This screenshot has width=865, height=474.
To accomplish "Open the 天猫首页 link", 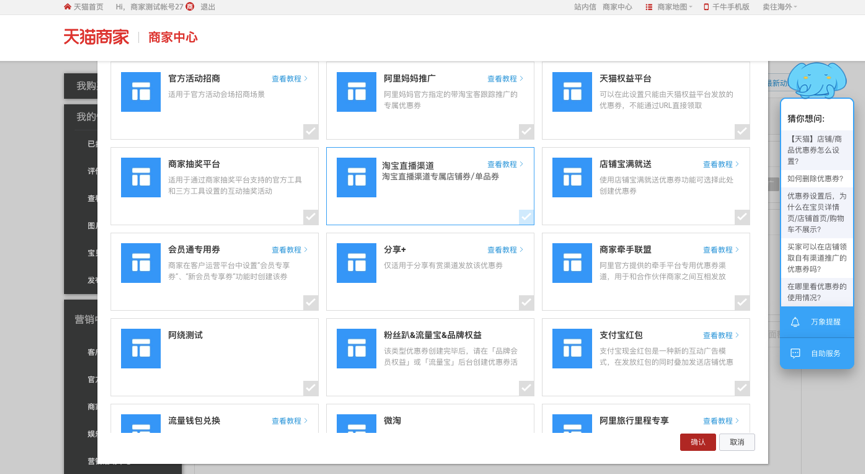I will tap(88, 7).
